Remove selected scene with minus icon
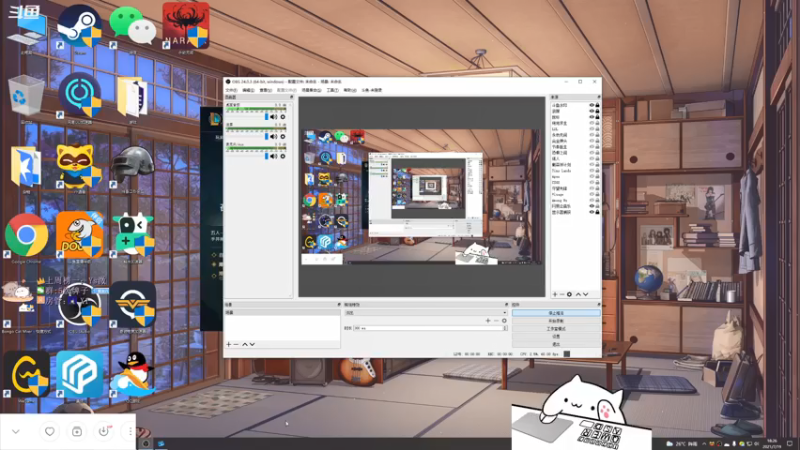 [x=236, y=344]
